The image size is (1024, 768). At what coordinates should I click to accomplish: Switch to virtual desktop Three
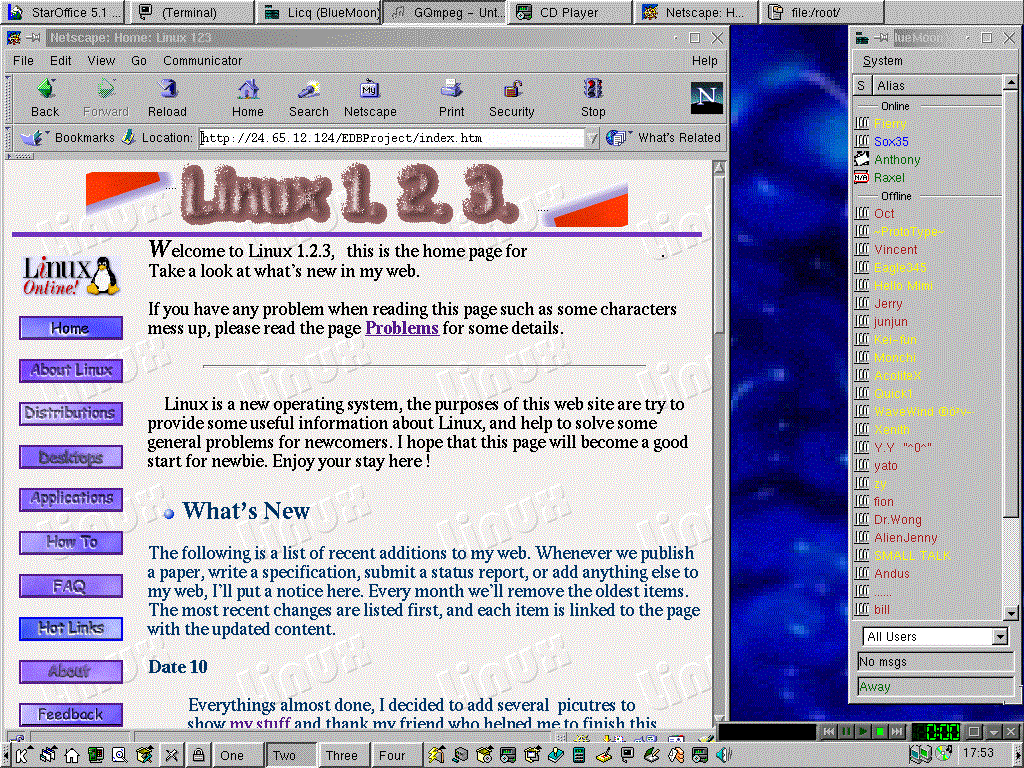(x=341, y=755)
